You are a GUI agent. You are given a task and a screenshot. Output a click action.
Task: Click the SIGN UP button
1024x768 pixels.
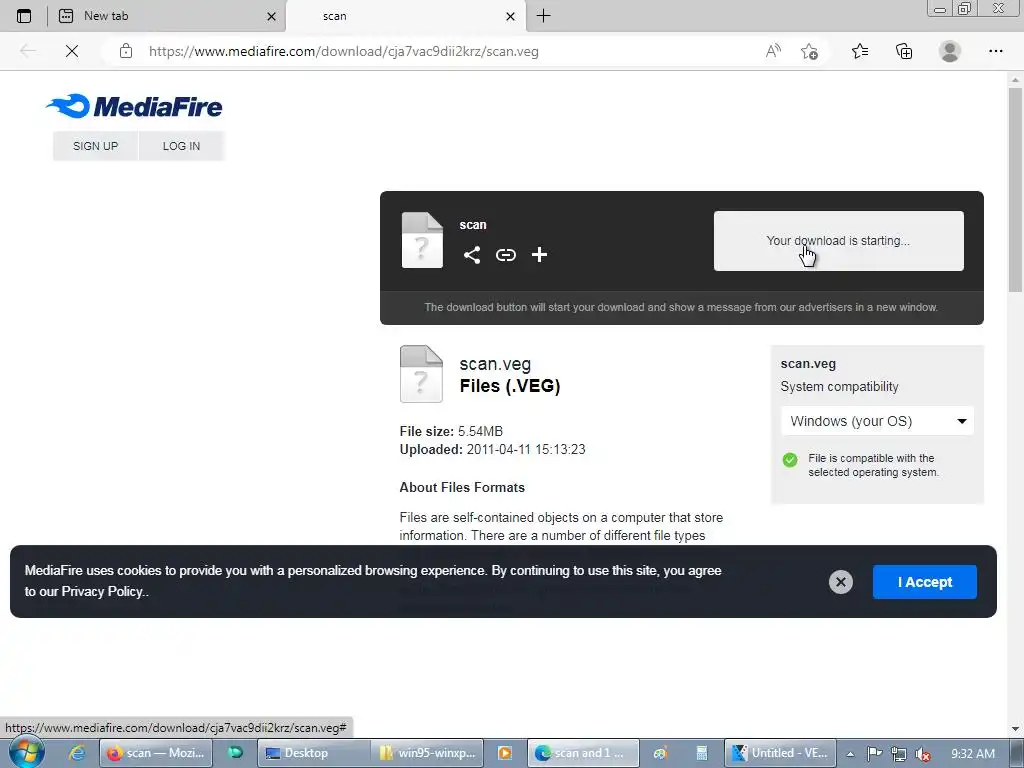(95, 146)
